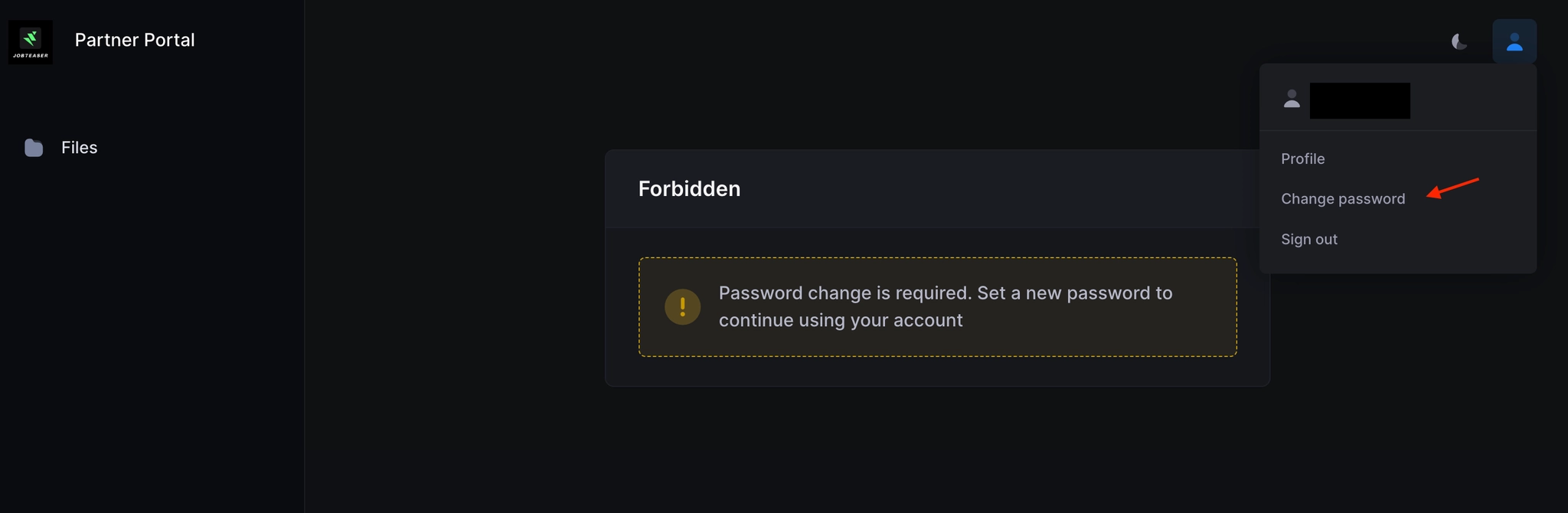Open the Files section in the sidebar
1568x513 pixels.
click(x=79, y=148)
